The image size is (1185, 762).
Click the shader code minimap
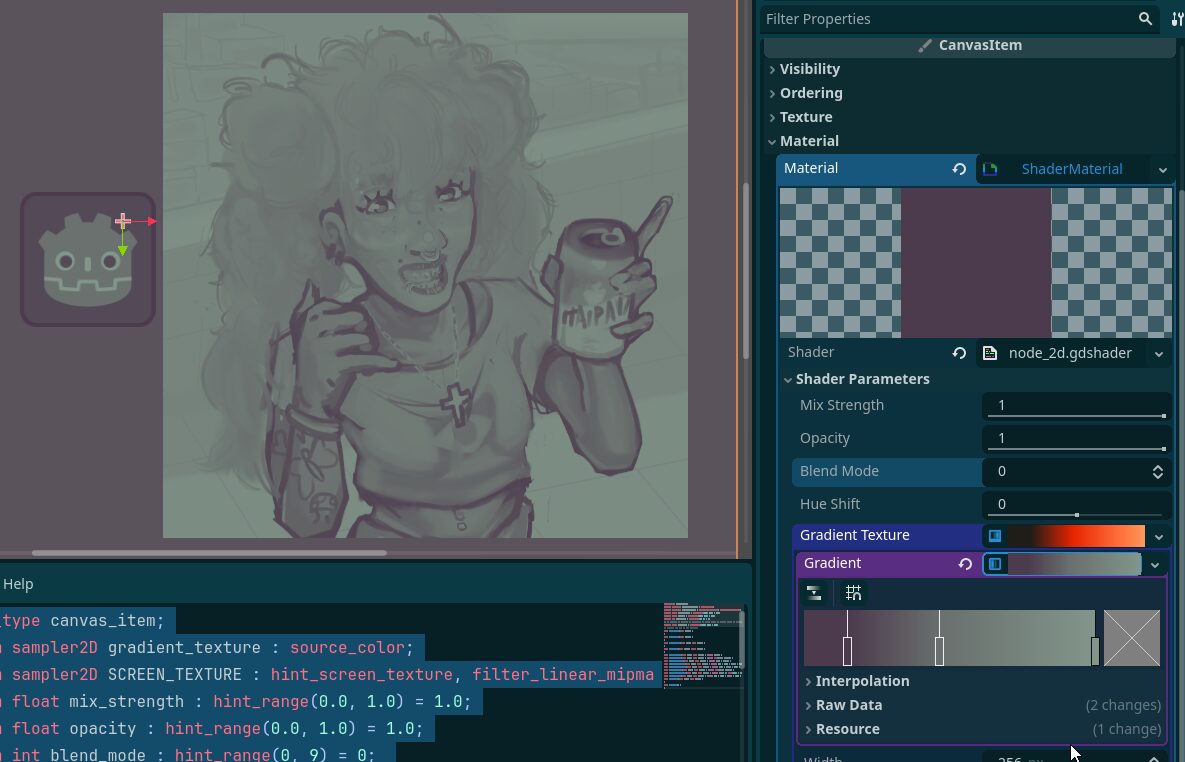(x=702, y=646)
